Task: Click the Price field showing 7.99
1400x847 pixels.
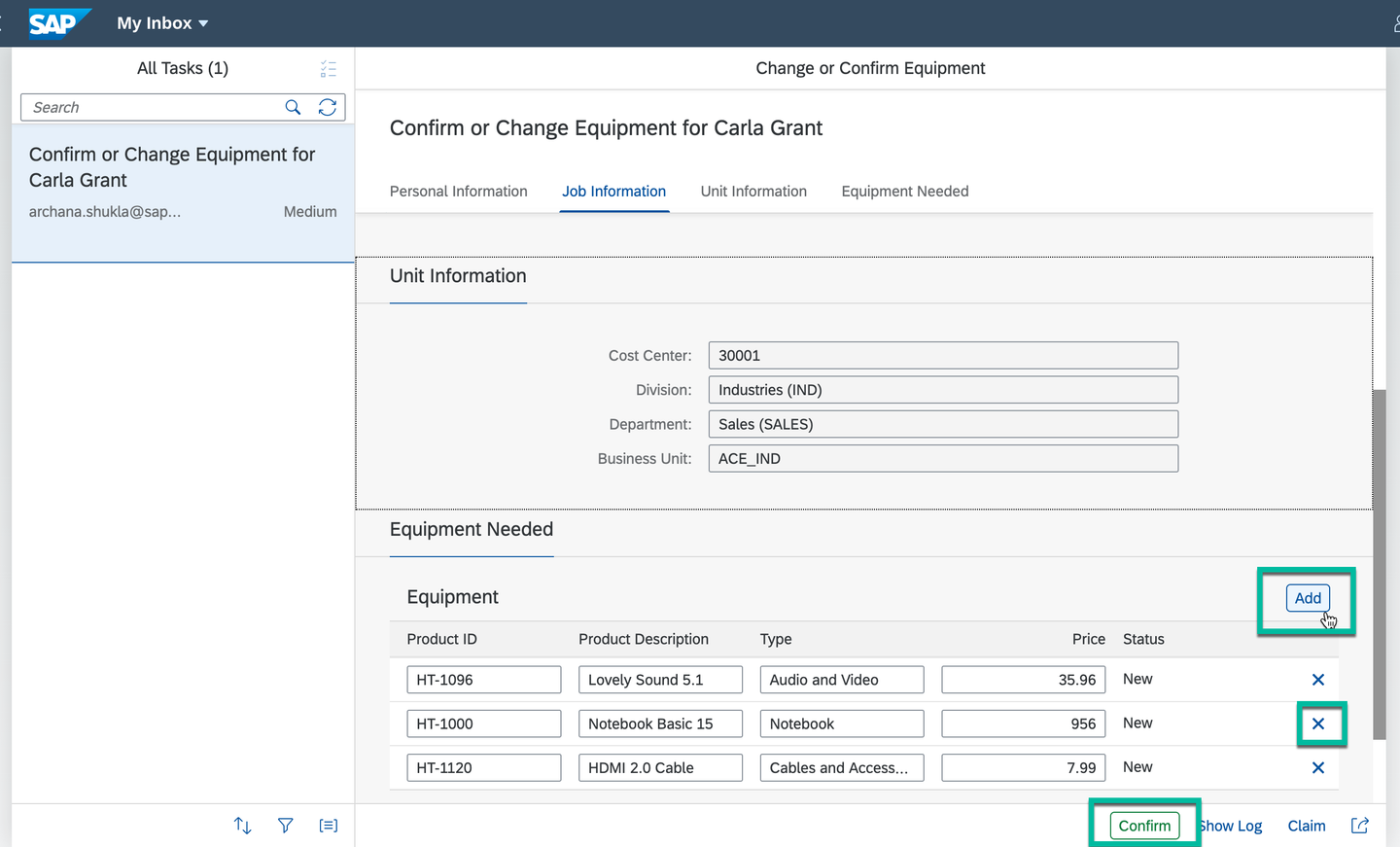Action: pos(1024,767)
